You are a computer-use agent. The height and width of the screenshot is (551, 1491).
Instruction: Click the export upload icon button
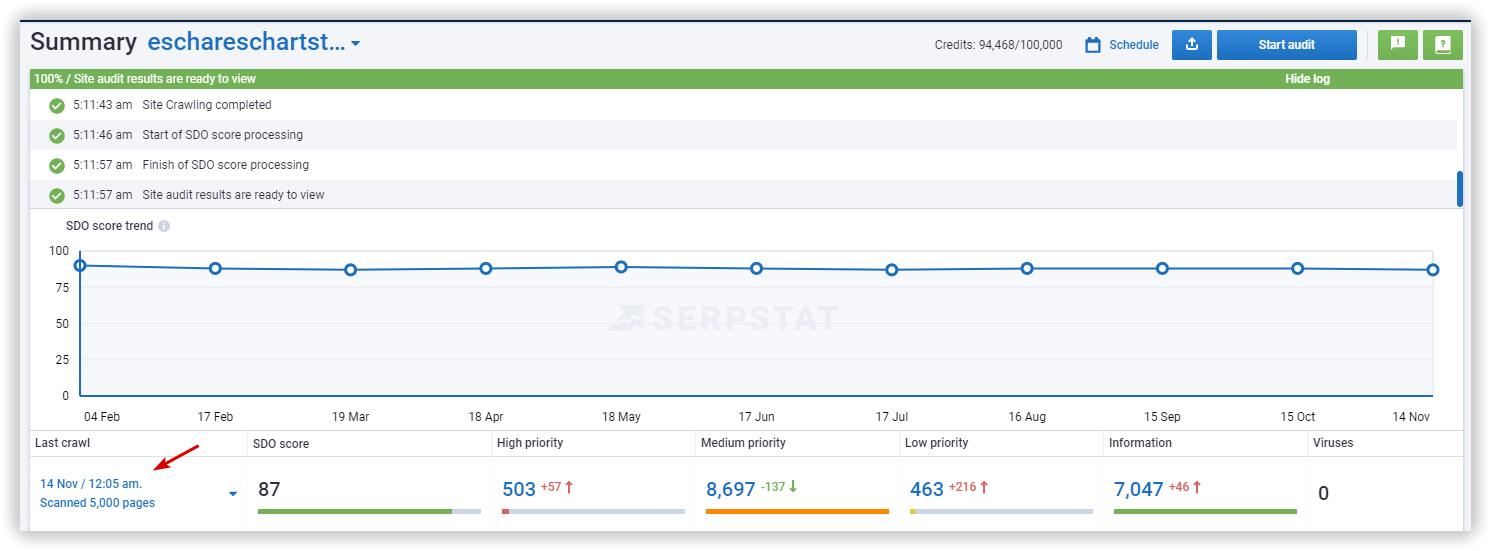pos(1191,45)
